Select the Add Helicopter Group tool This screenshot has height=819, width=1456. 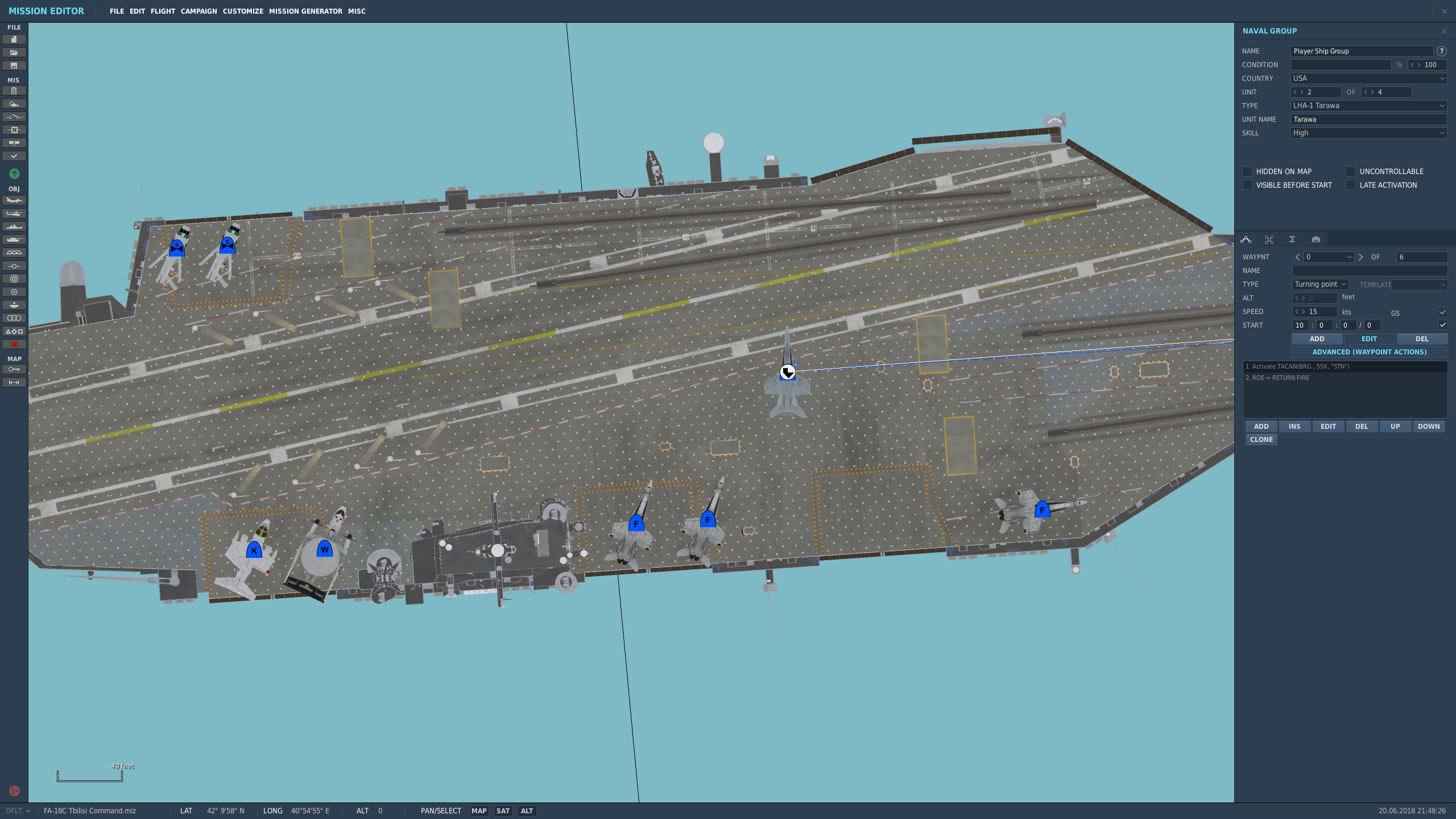click(x=14, y=214)
